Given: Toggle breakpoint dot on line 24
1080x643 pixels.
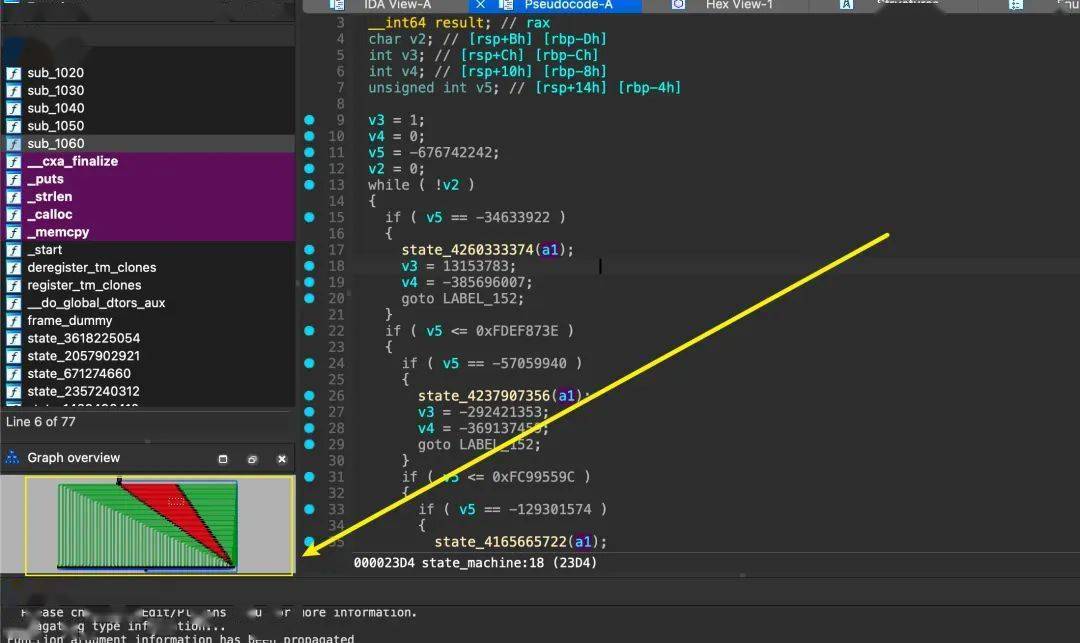Looking at the screenshot, I should [x=309, y=363].
